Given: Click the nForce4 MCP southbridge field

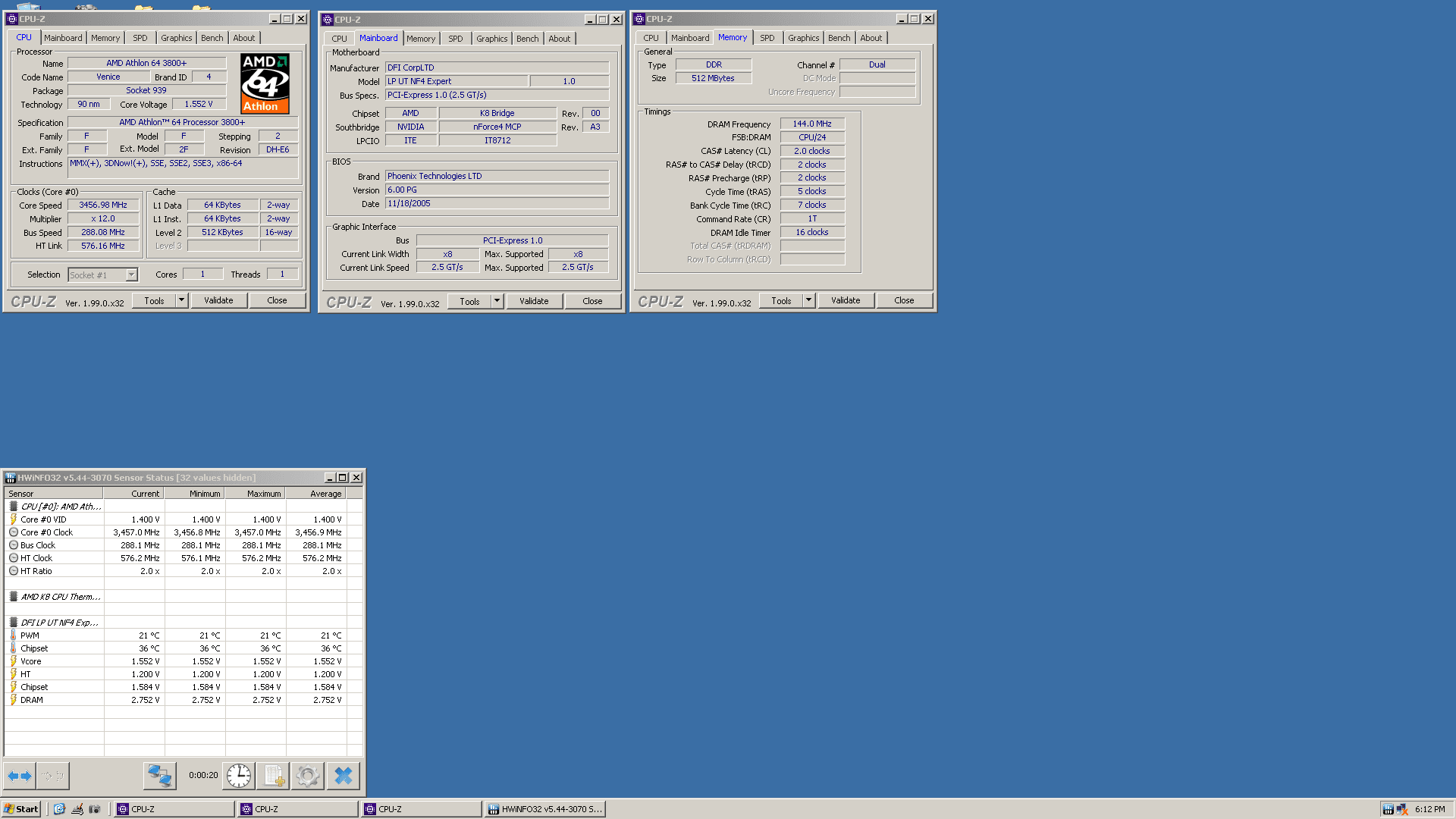Looking at the screenshot, I should pyautogui.click(x=497, y=127).
